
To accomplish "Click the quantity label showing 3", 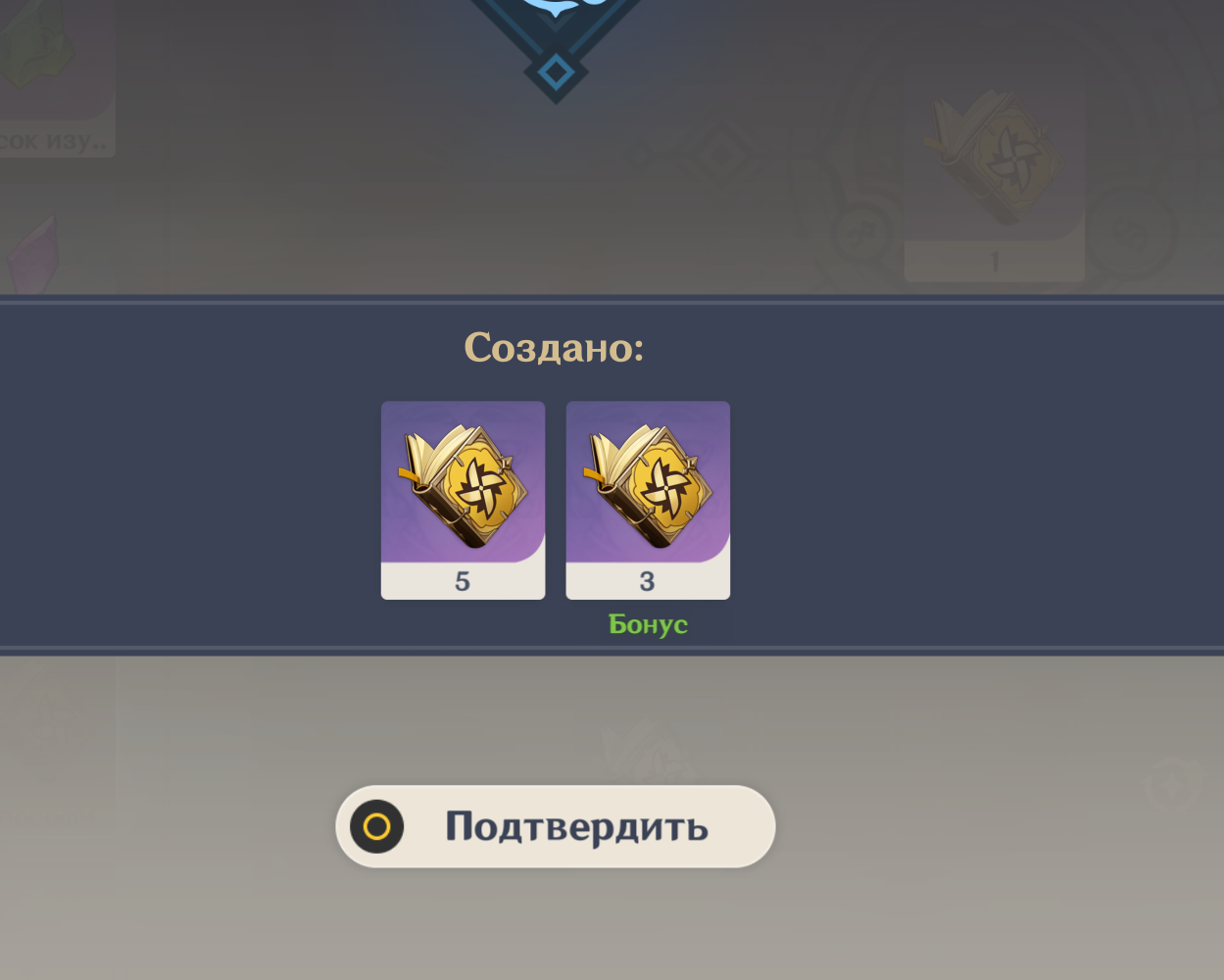I will point(648,581).
